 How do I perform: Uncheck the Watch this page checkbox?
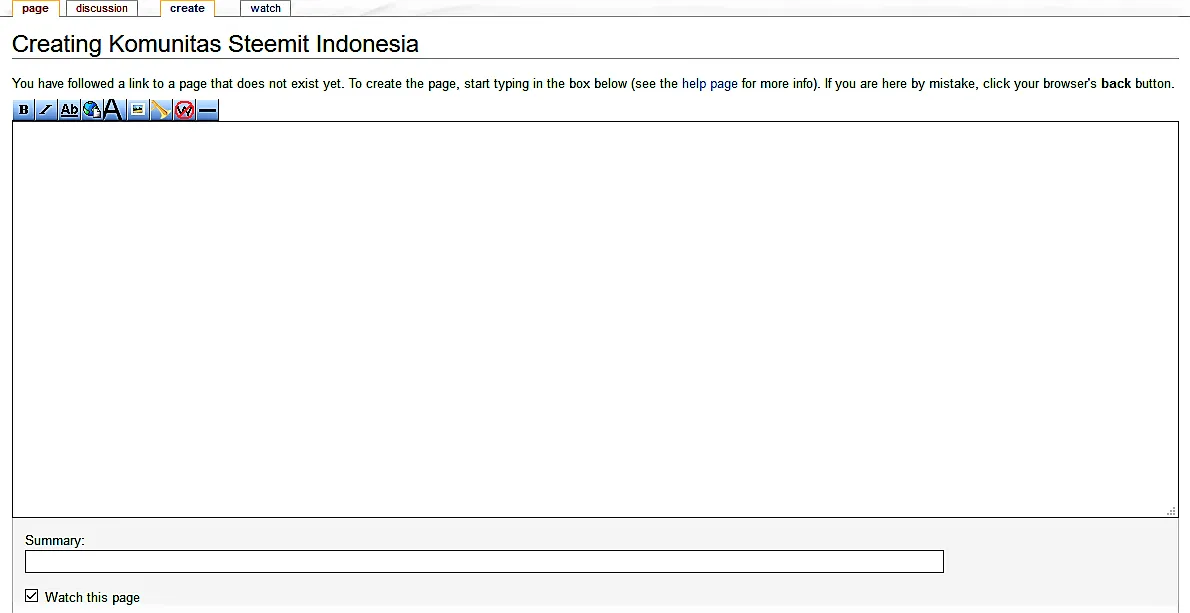[31, 596]
